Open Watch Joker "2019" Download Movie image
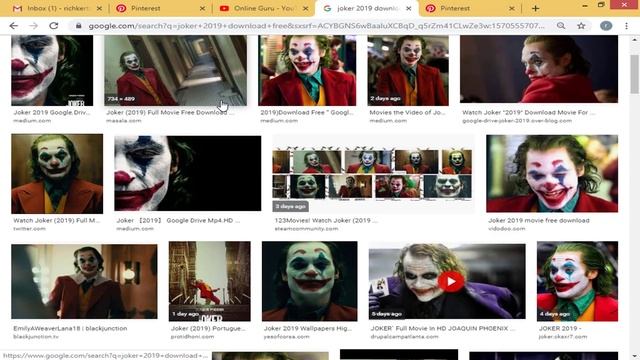This screenshot has width=640, height=360. pyautogui.click(x=539, y=69)
